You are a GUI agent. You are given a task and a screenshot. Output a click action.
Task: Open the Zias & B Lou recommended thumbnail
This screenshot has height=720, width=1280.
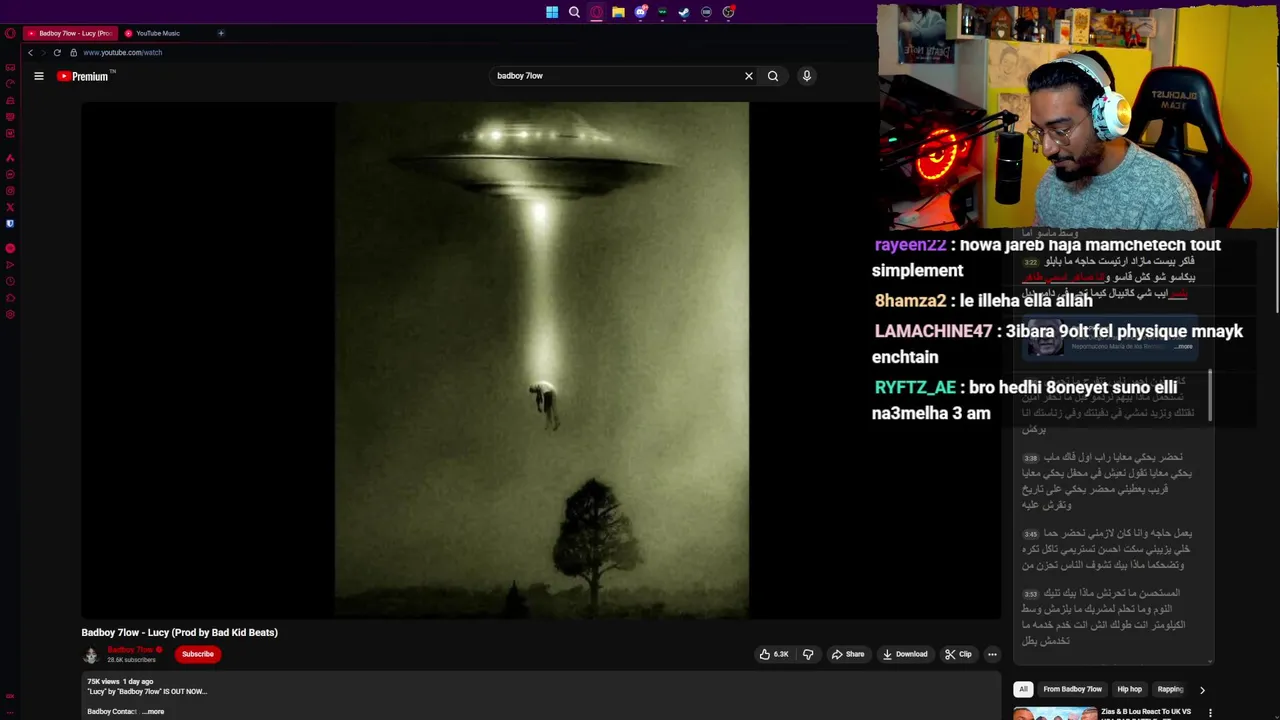click(1055, 713)
